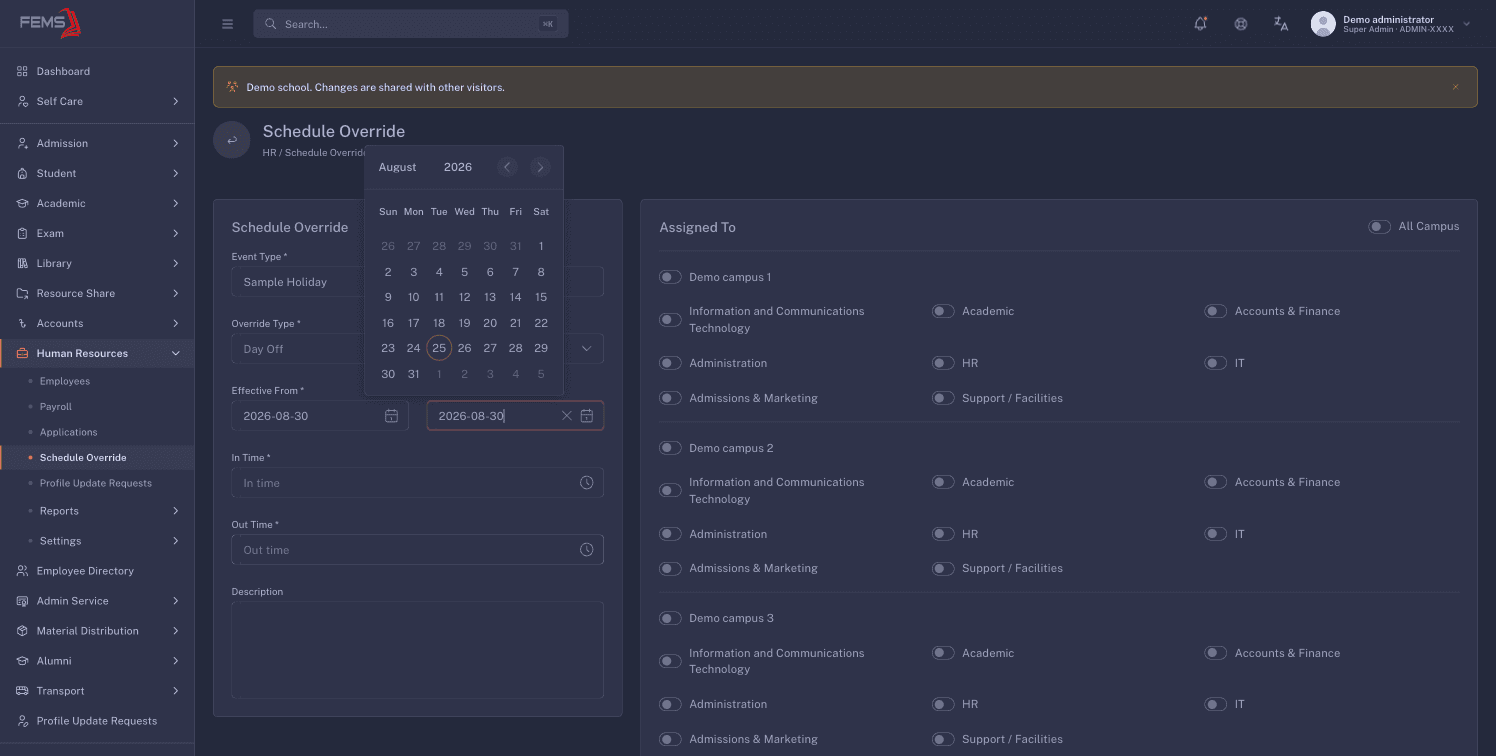
Task: Toggle the sidebar hamburger menu
Action: point(227,24)
